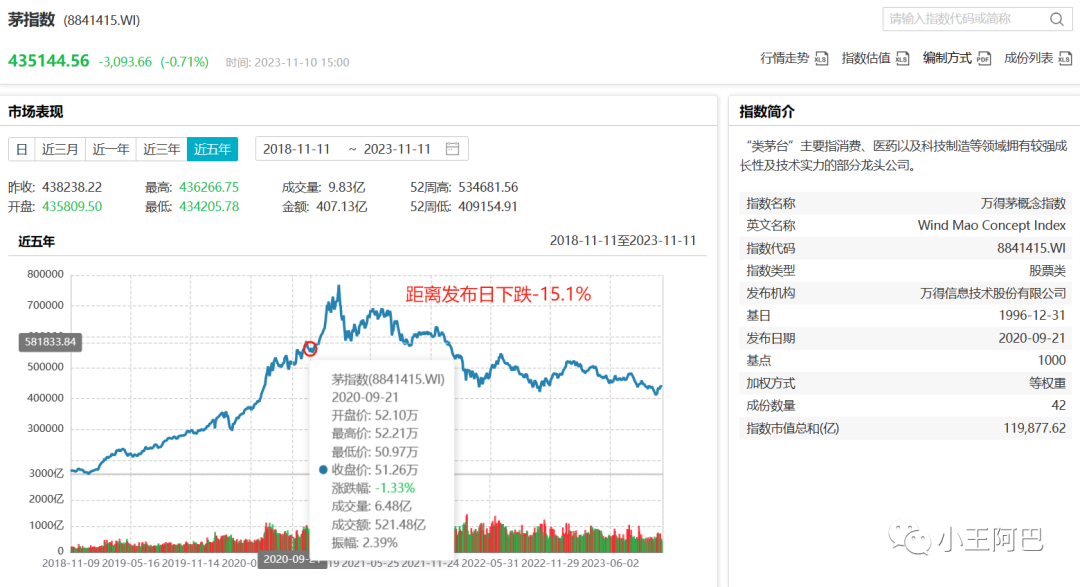
Task: Click the 指数类型 value 股票类
Action: pyautogui.click(x=1048, y=271)
